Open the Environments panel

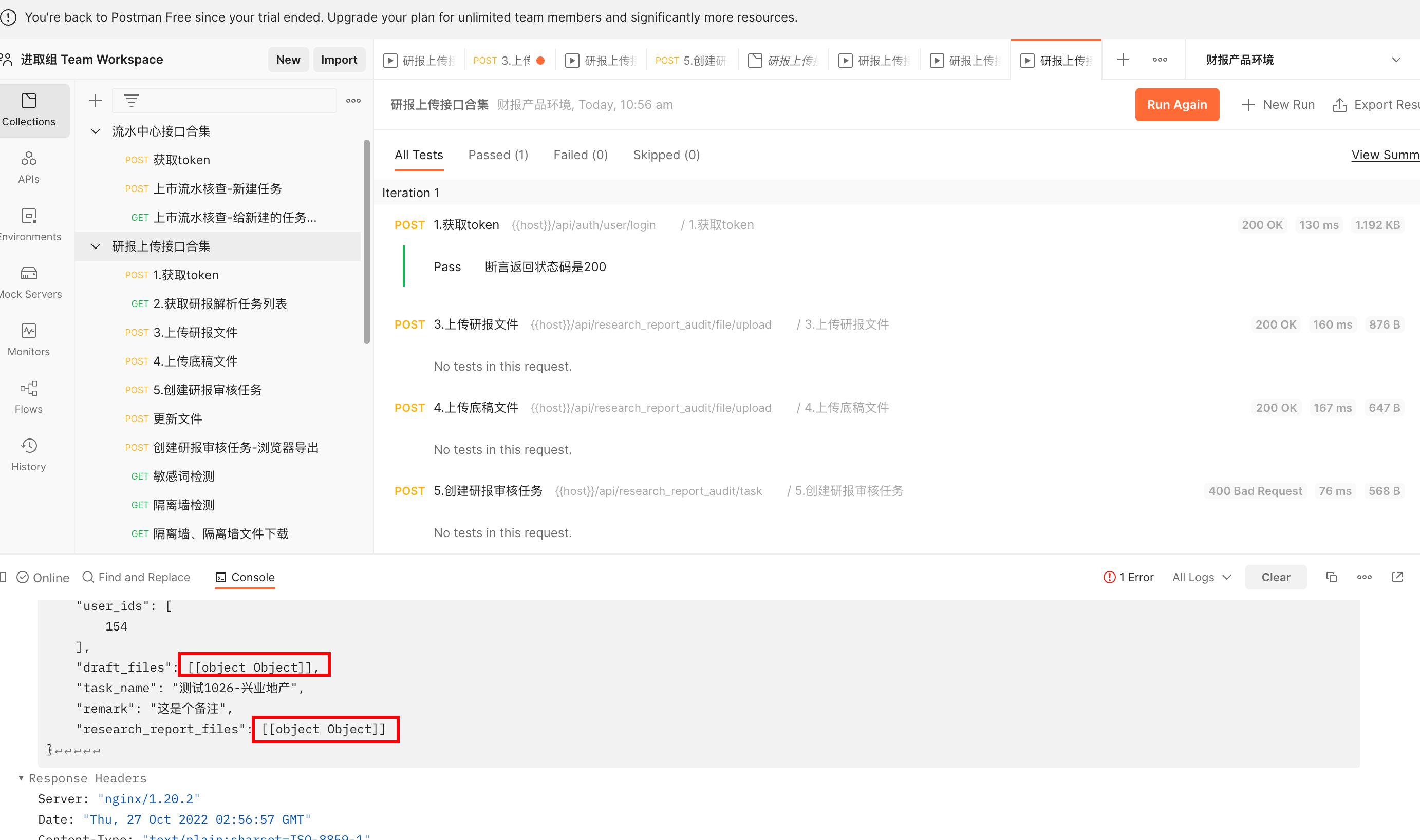pyautogui.click(x=28, y=225)
